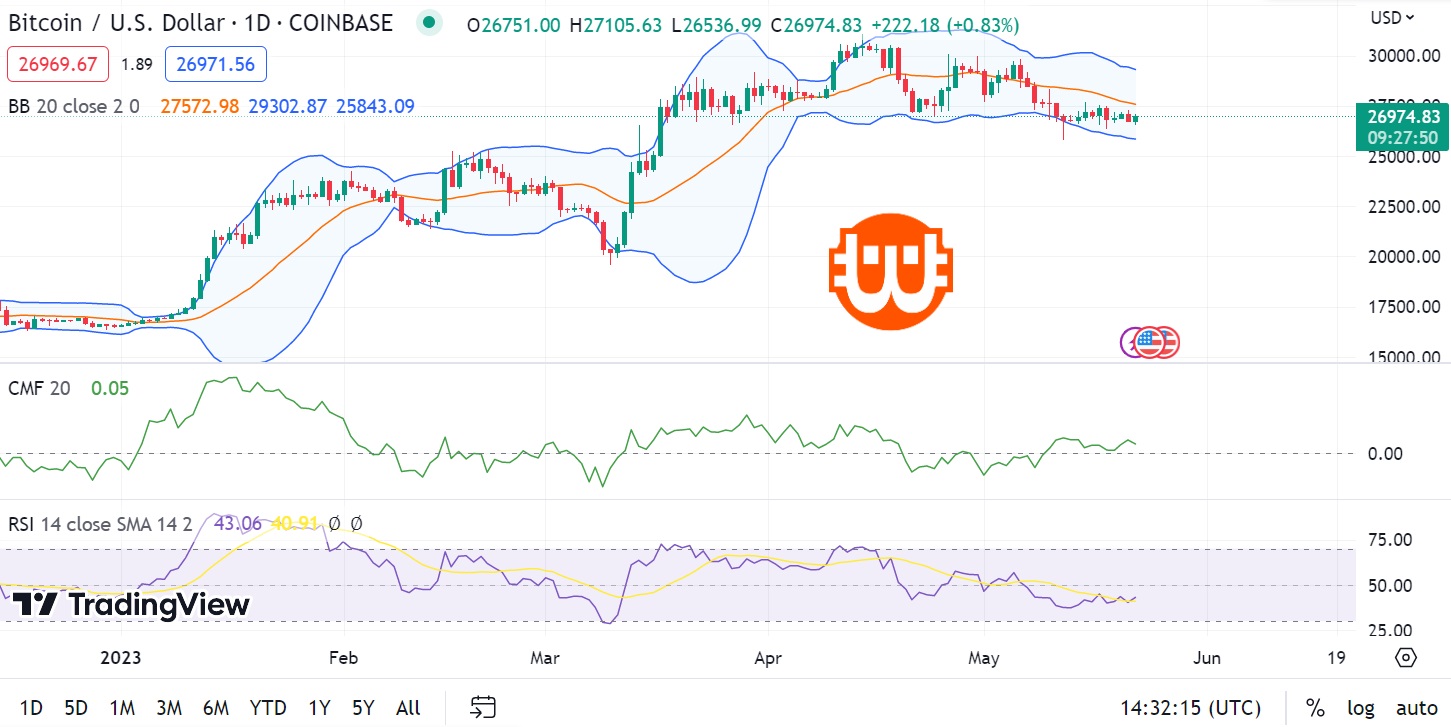The width and height of the screenshot is (1451, 727).
Task: Click the 30000.00 price axis label
Action: click(1406, 56)
